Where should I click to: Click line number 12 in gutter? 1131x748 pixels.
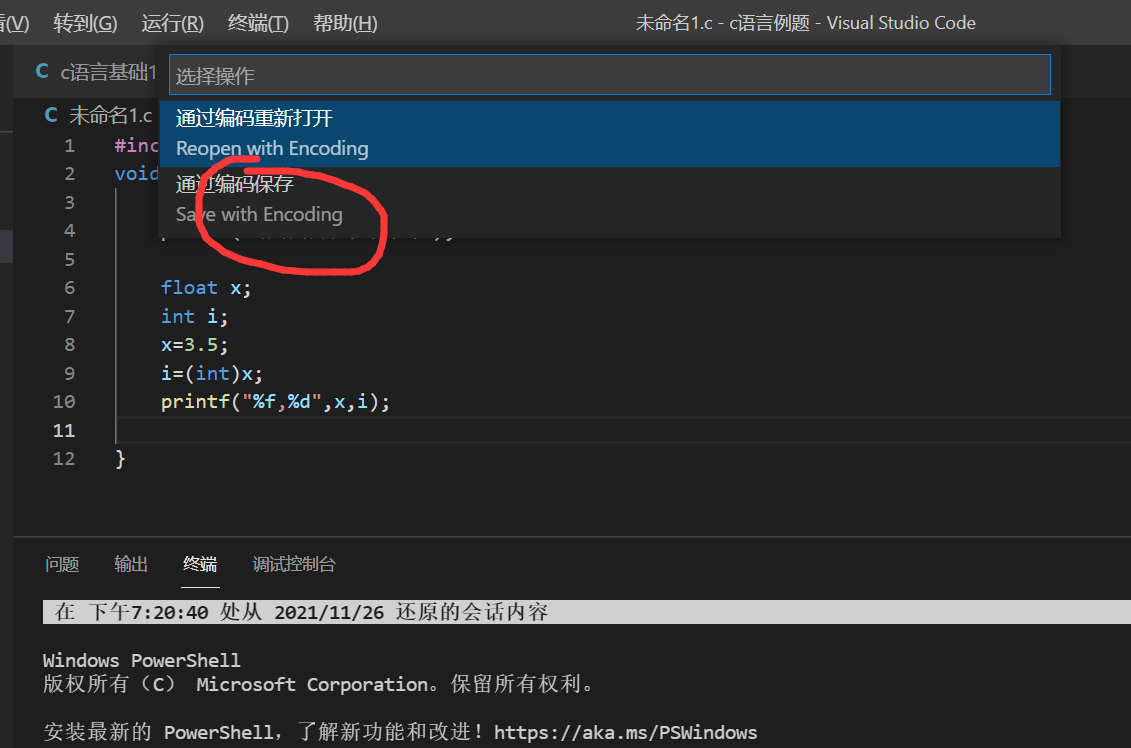64,459
